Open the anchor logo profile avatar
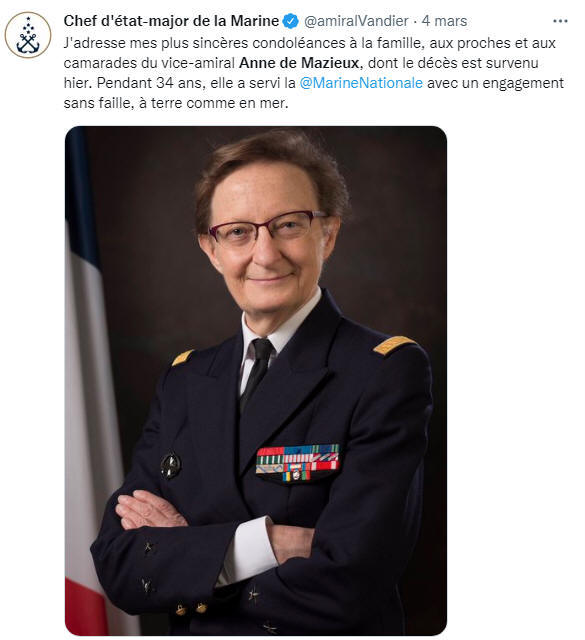 (28, 35)
